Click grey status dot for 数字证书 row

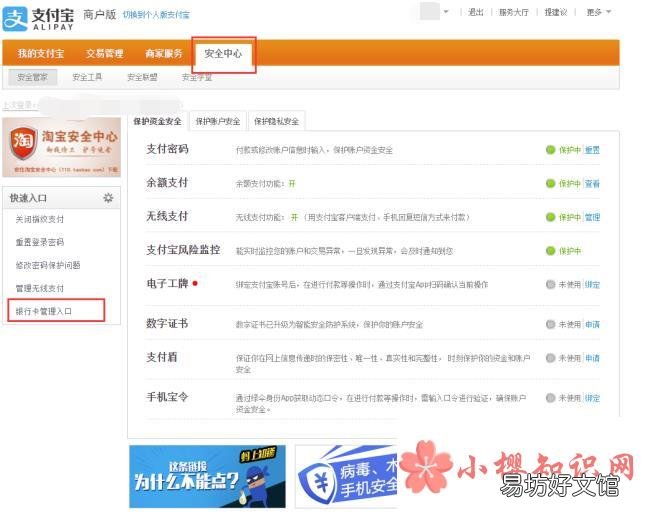(x=550, y=324)
